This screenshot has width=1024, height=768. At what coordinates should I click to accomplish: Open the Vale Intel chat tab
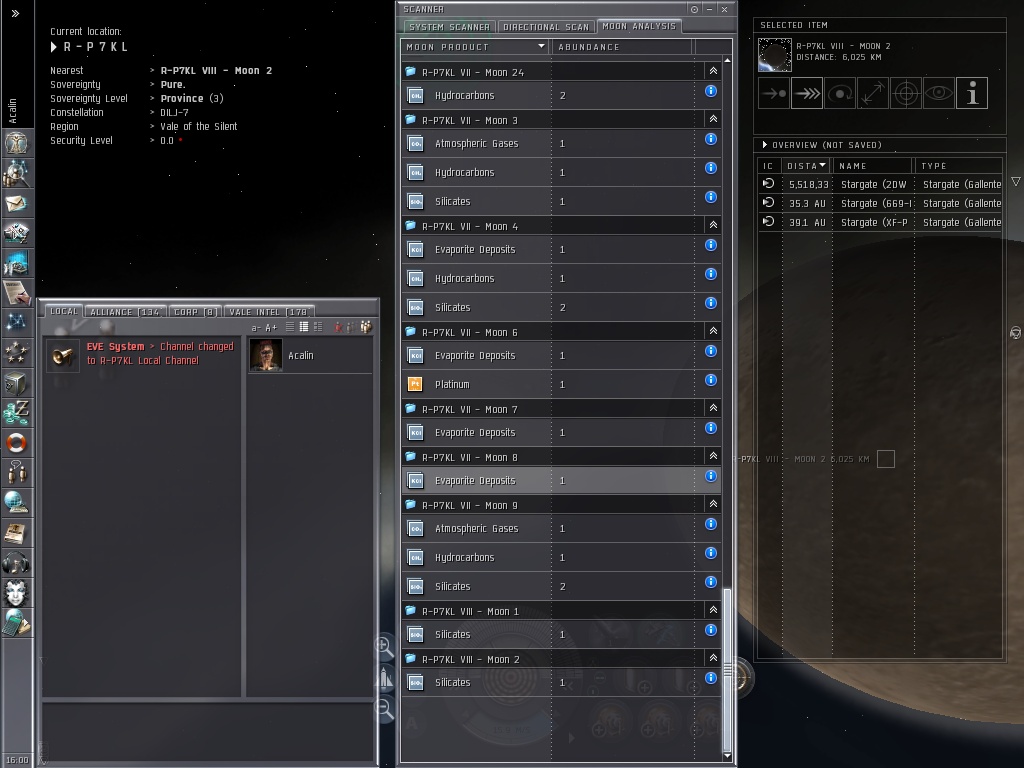pos(268,312)
